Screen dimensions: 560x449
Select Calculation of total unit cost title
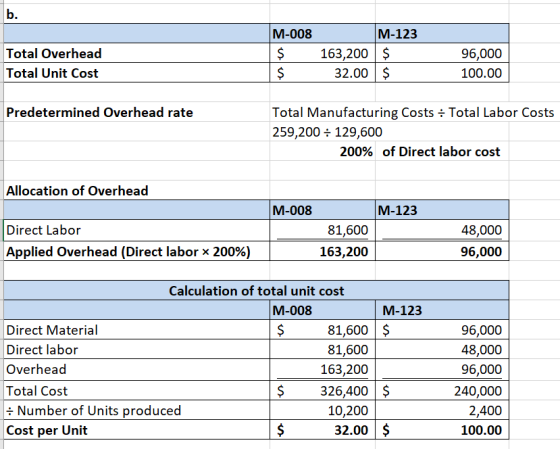point(256,291)
